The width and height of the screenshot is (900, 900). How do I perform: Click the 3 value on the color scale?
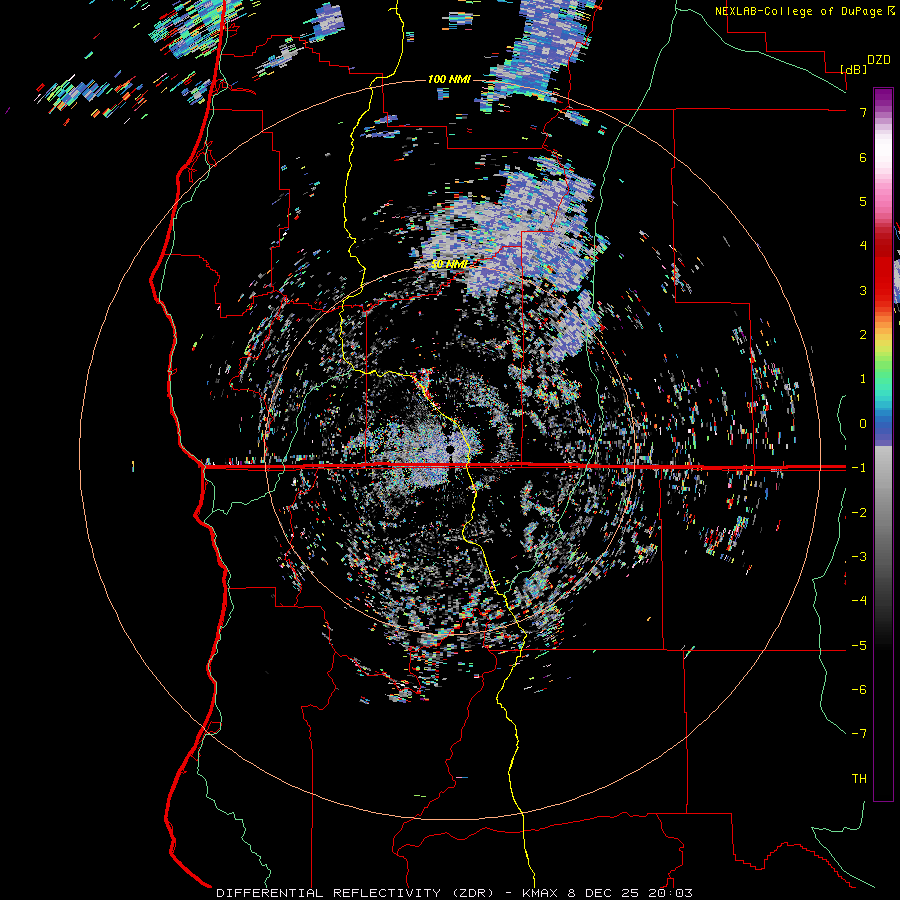(x=863, y=290)
